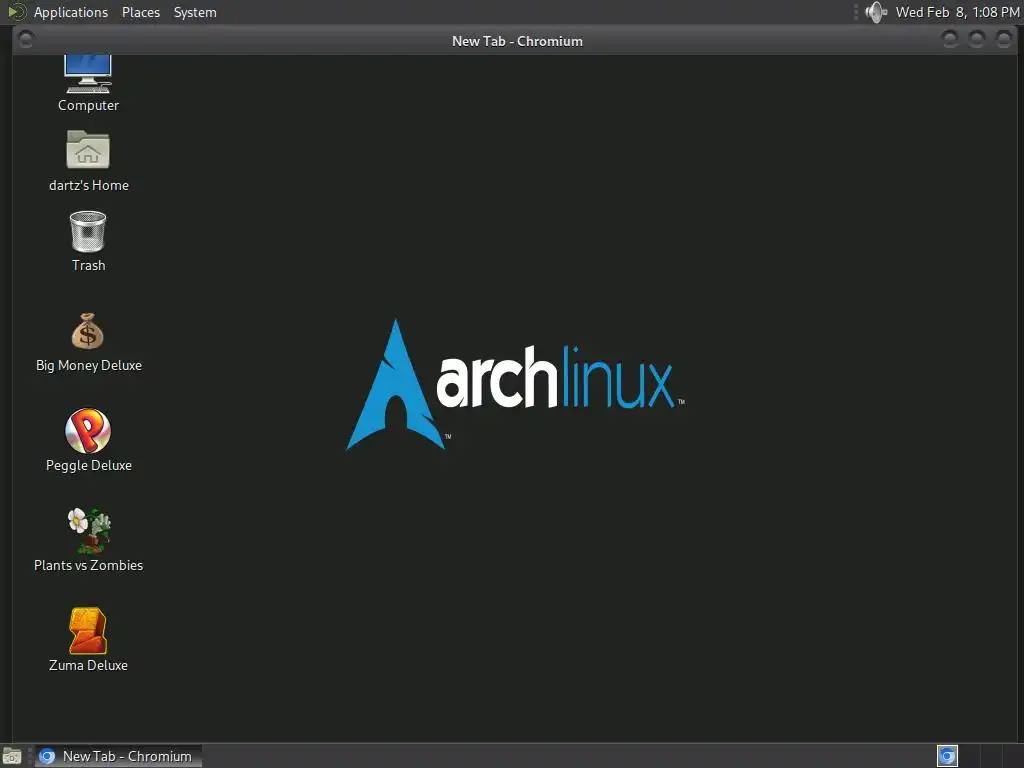This screenshot has width=1024, height=768.
Task: Click the Computer icon label text
Action: coord(88,105)
